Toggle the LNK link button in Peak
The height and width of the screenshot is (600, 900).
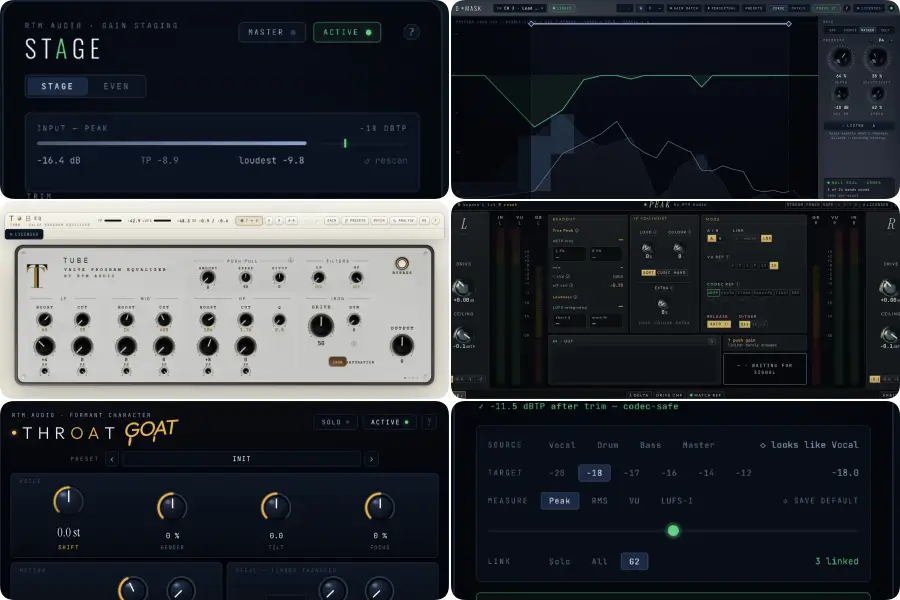(x=766, y=238)
